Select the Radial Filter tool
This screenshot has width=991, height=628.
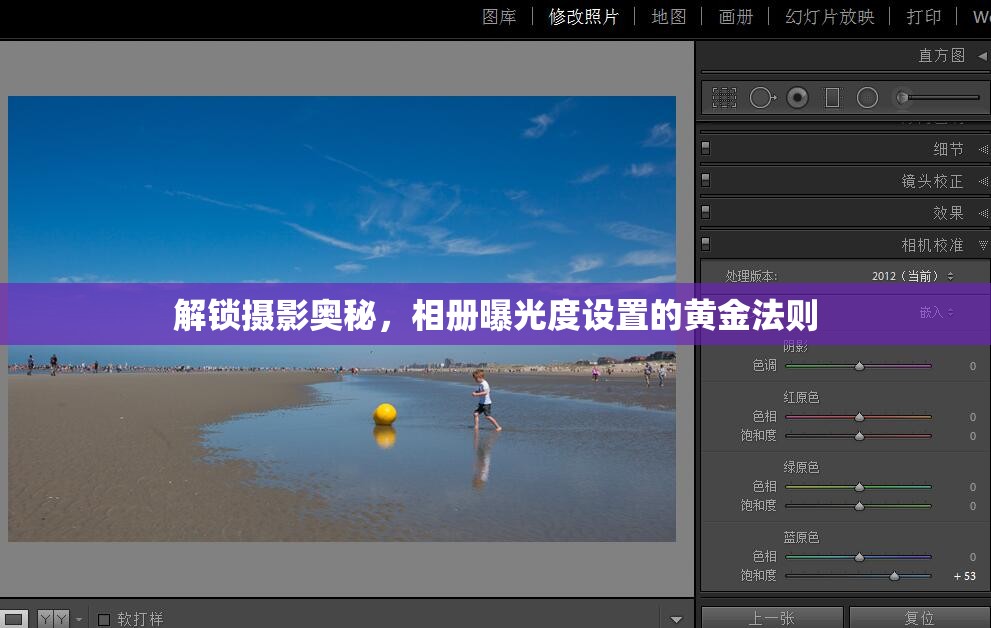(867, 98)
